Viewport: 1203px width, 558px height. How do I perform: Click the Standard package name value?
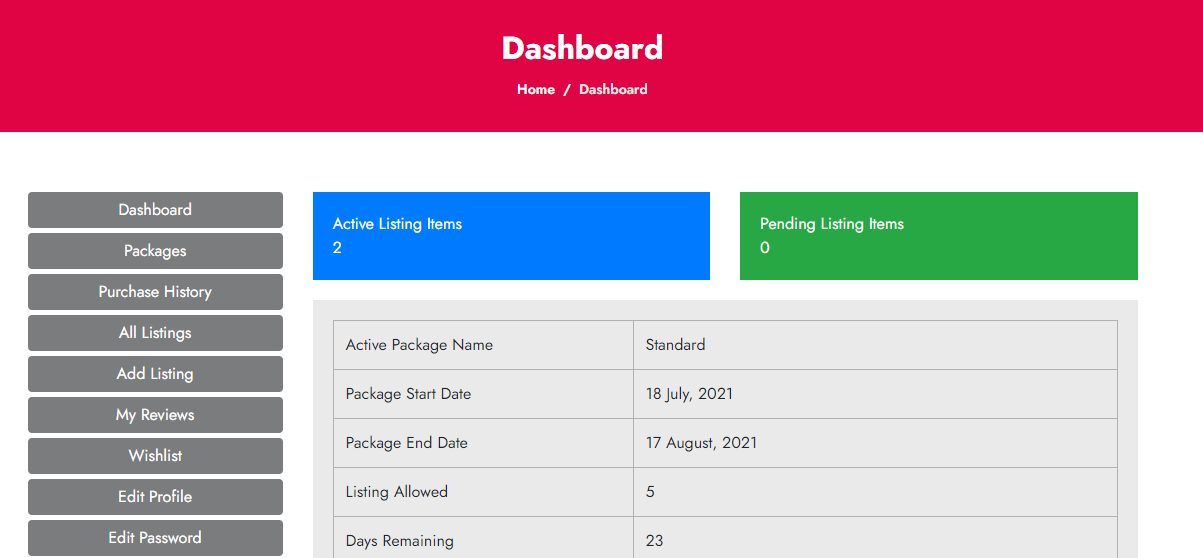pos(675,345)
